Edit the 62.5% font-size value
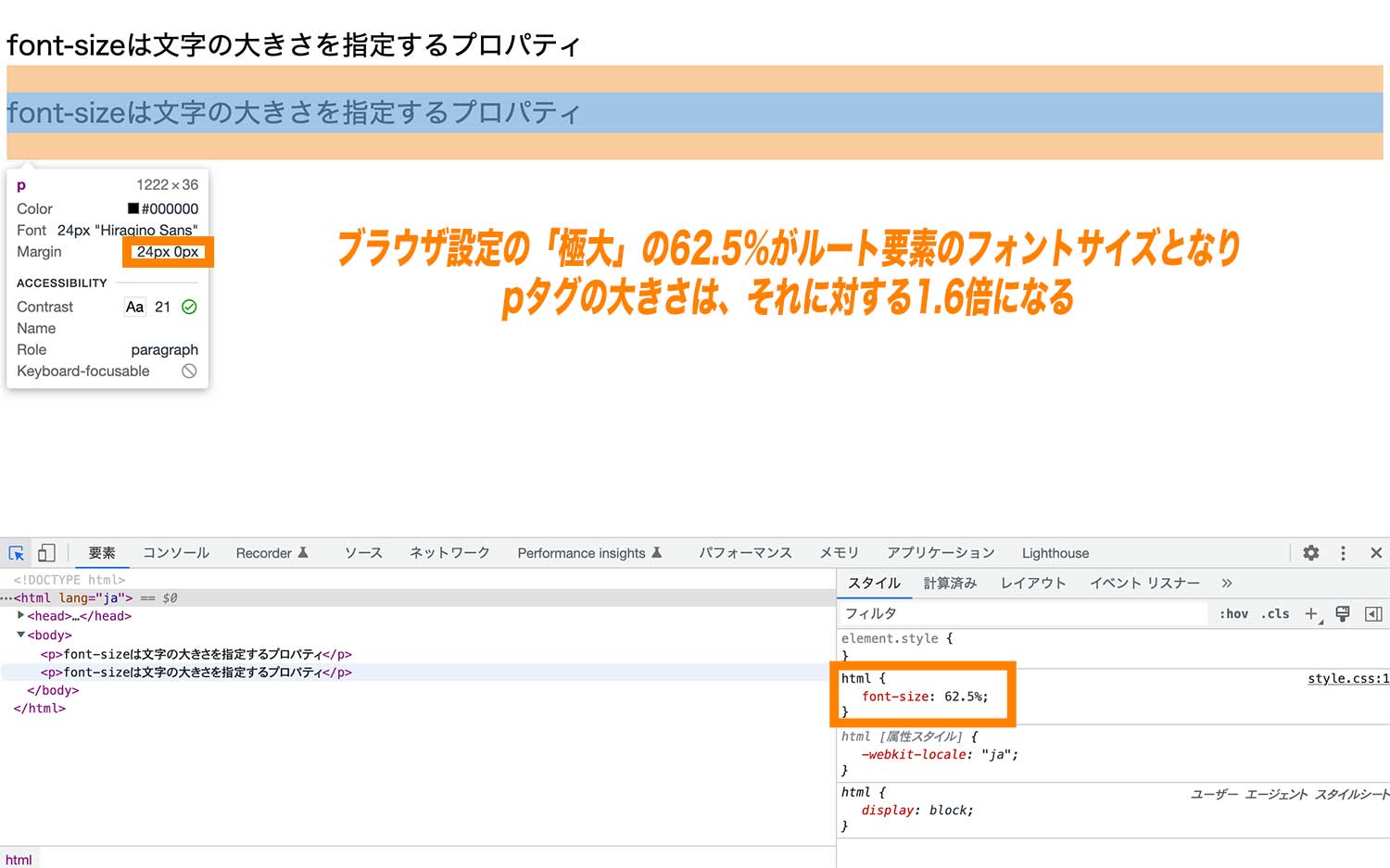 964,697
